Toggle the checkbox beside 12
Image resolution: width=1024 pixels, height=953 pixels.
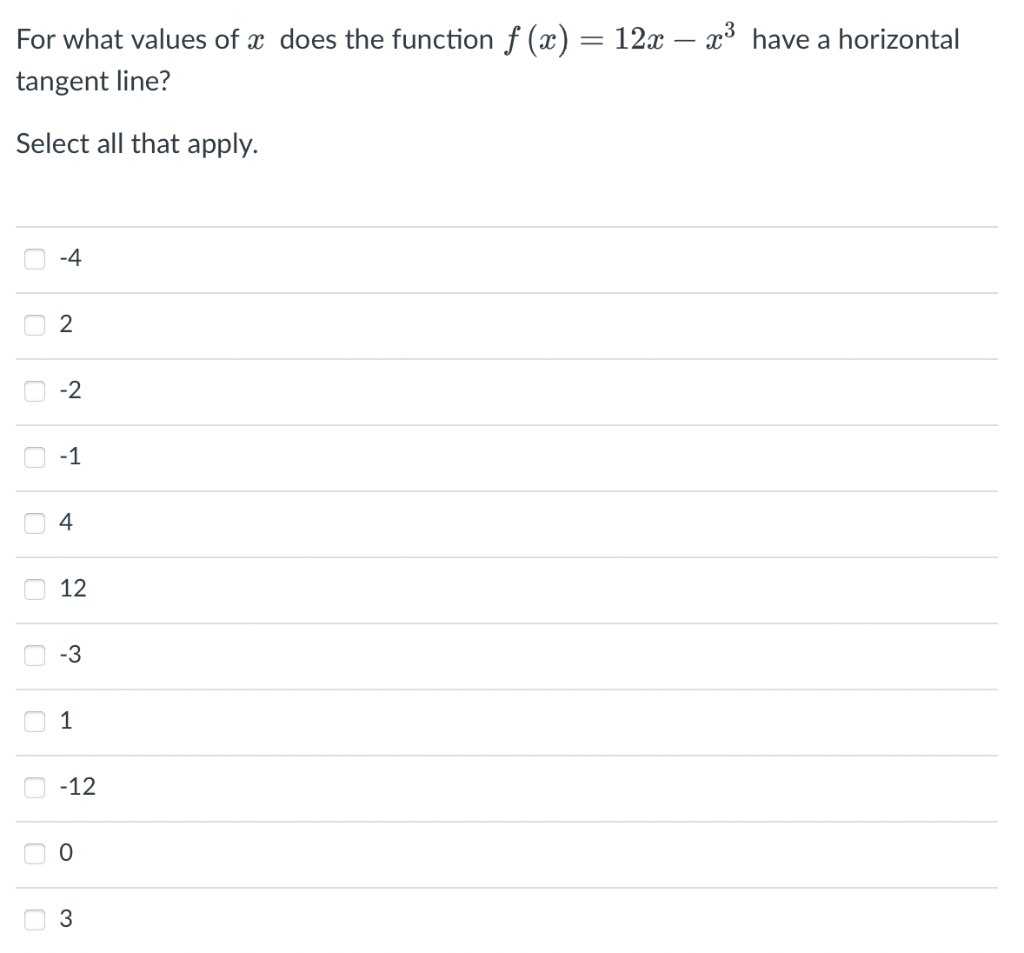click(x=34, y=589)
